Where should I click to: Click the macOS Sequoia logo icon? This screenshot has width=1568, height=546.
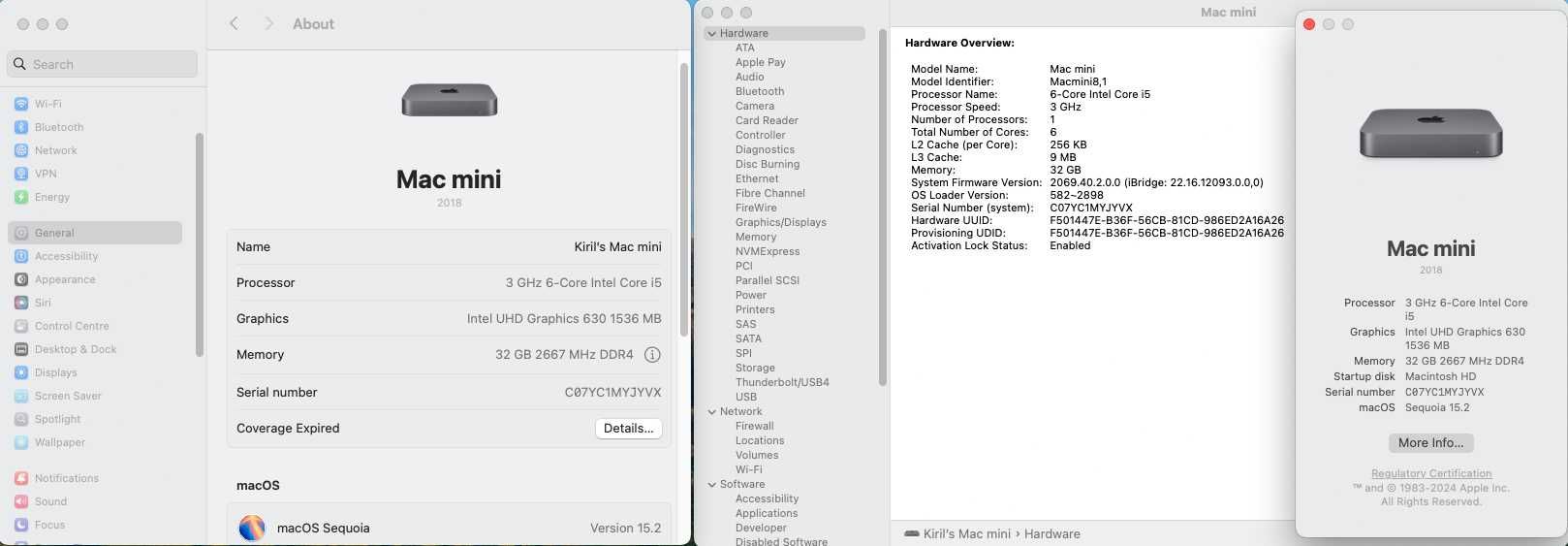[252, 528]
